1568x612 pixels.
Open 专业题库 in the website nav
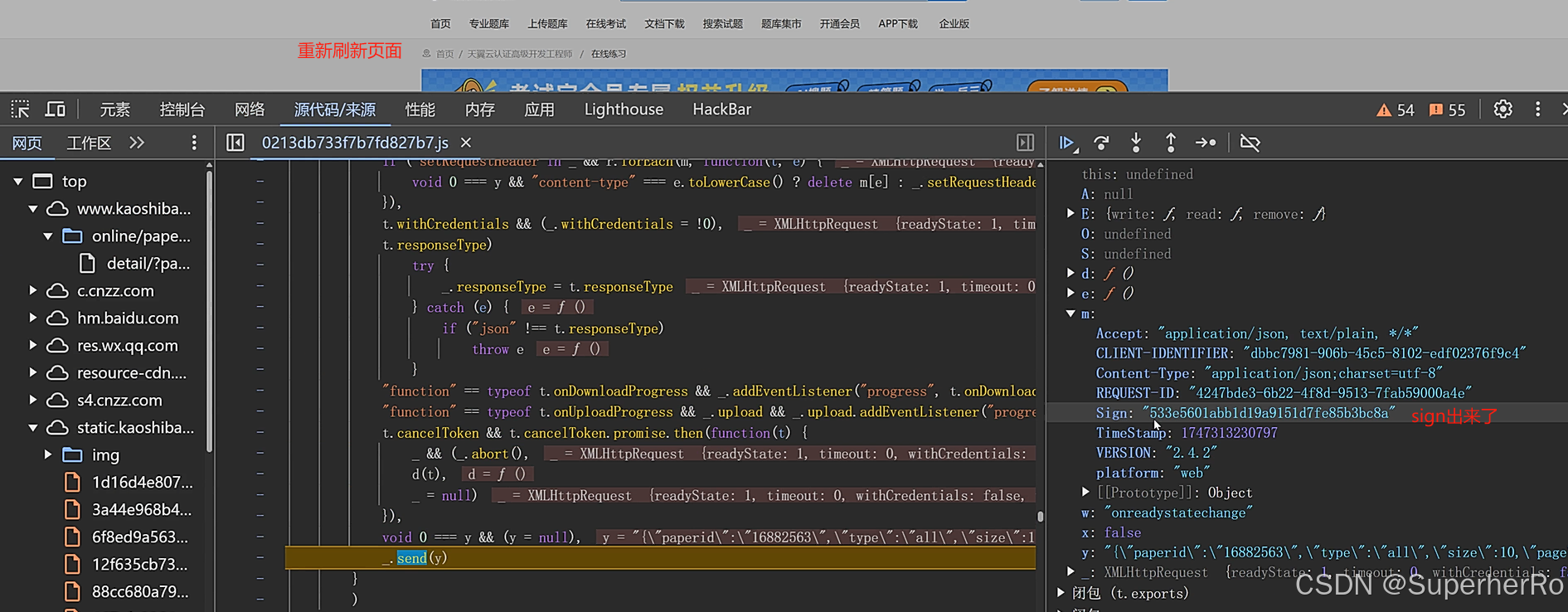click(488, 24)
